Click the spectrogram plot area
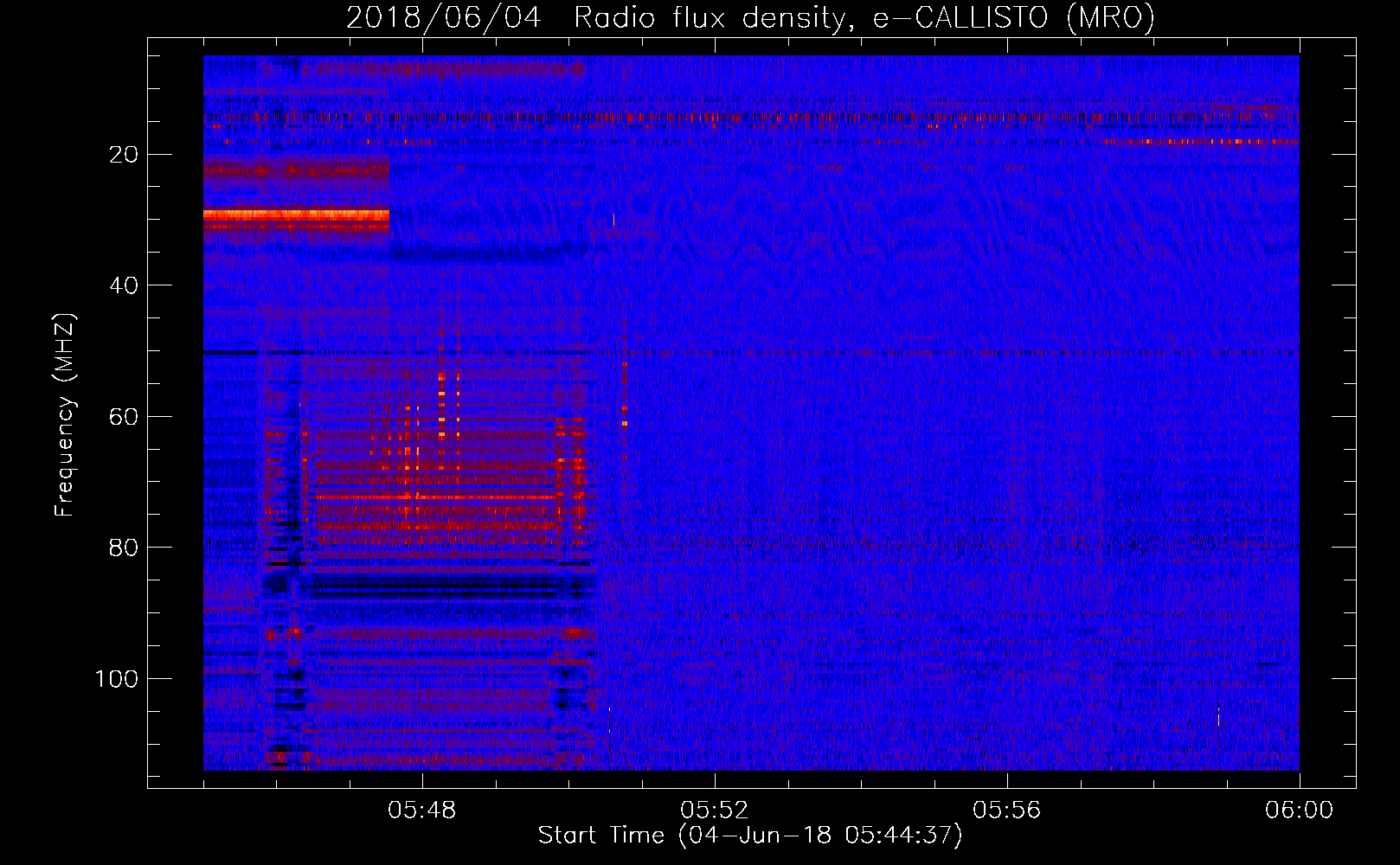 point(751,413)
